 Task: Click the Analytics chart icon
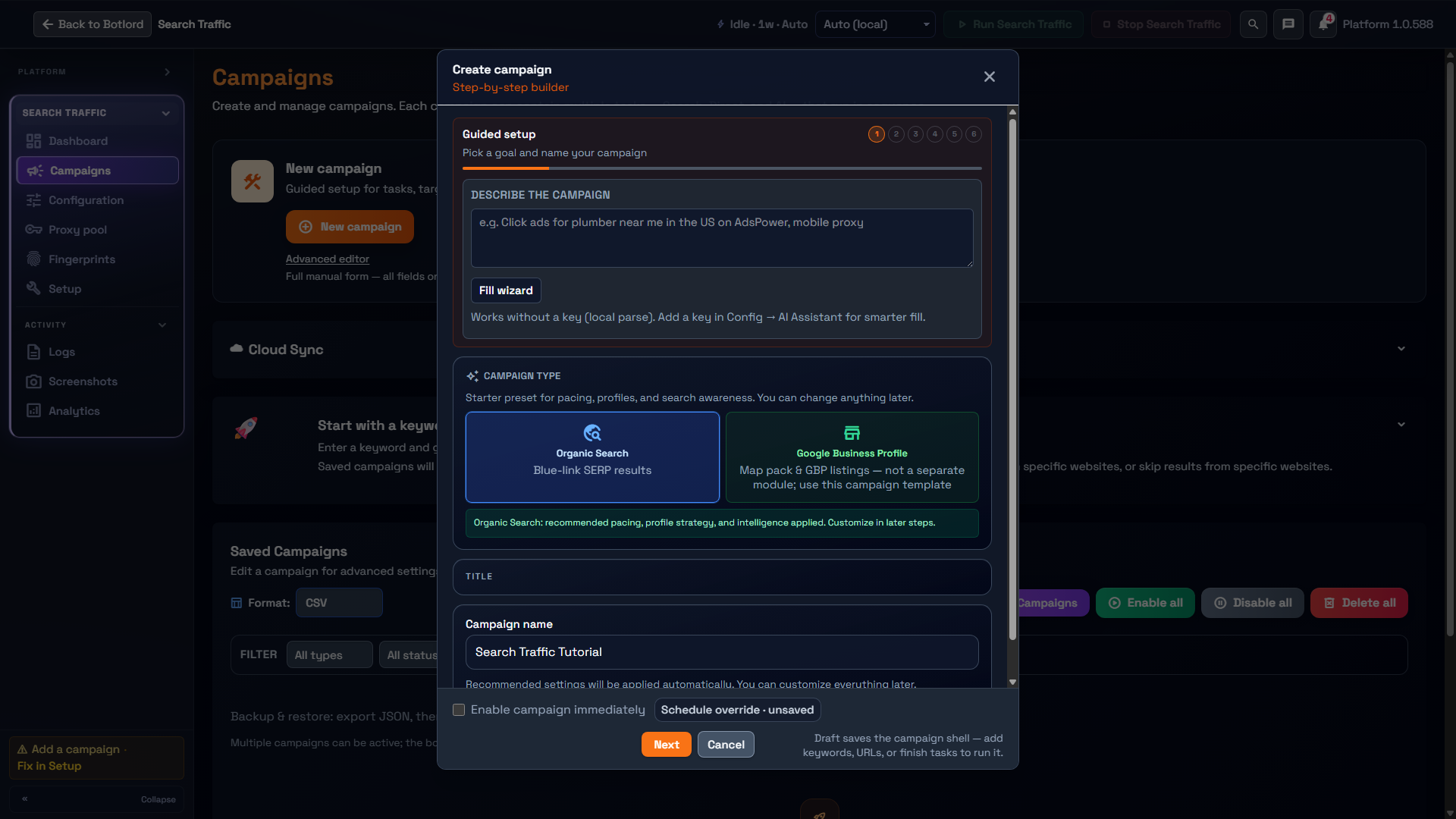(x=33, y=411)
